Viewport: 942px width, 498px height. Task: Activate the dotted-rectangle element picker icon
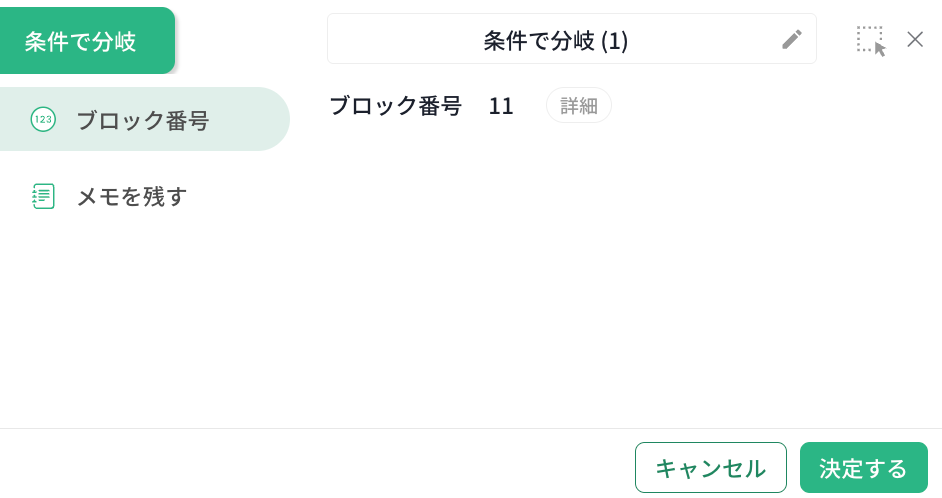point(871,41)
